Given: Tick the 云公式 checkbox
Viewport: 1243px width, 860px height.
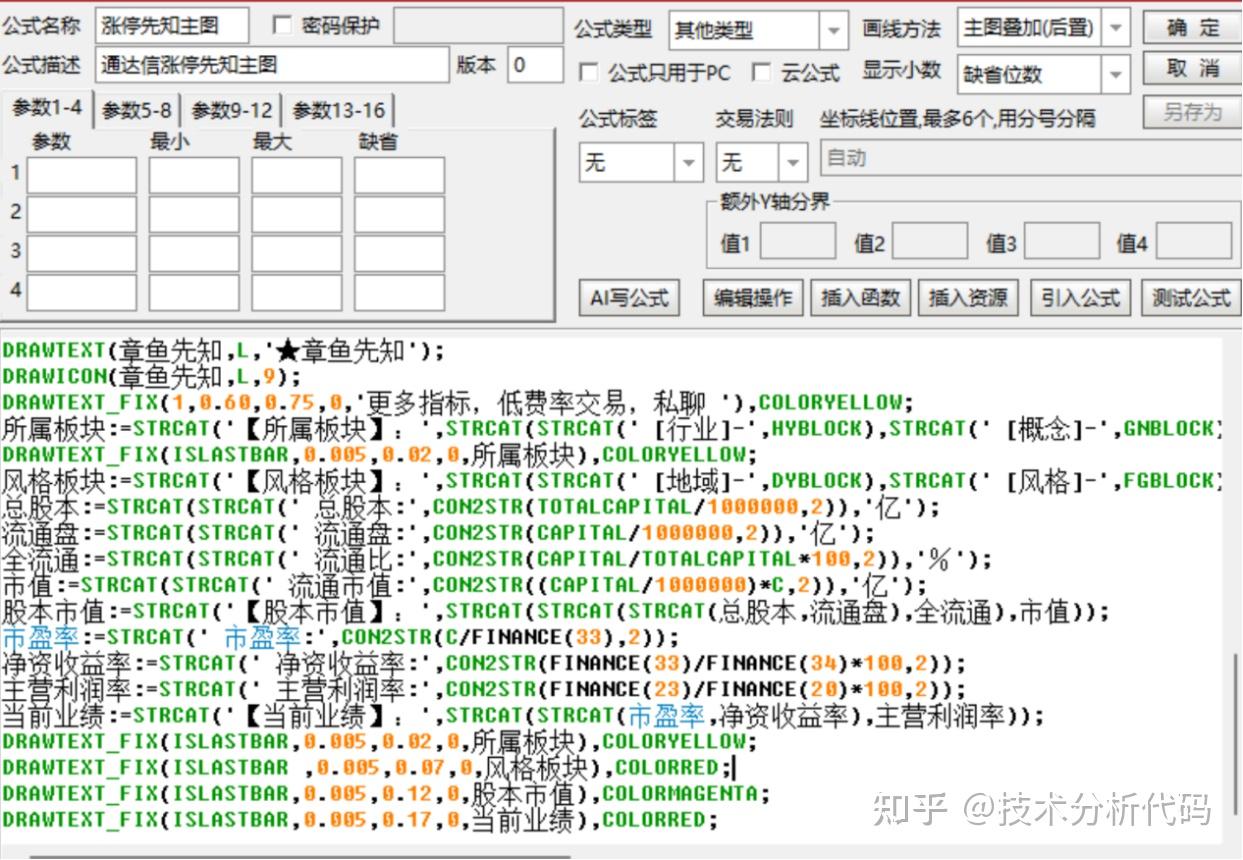Looking at the screenshot, I should [762, 73].
